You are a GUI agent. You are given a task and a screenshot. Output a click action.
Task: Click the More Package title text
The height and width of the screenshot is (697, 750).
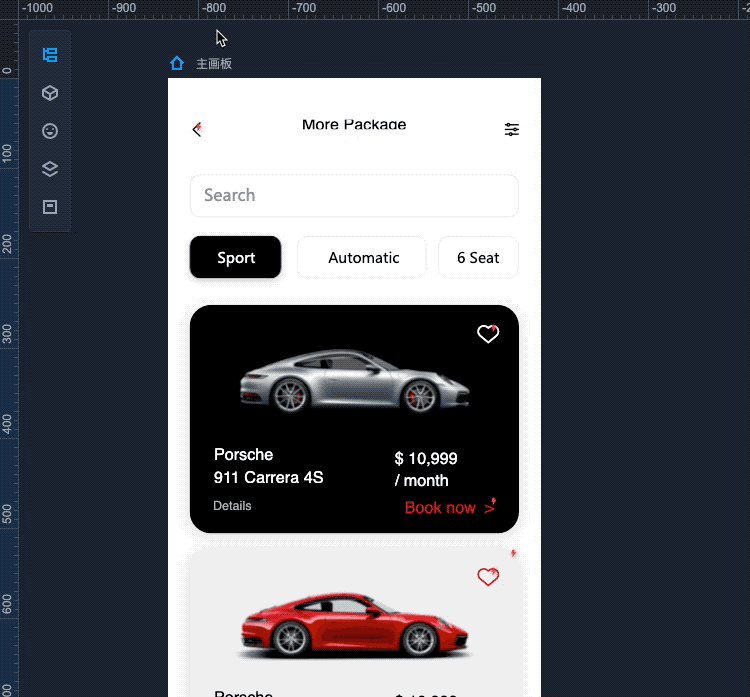[354, 124]
